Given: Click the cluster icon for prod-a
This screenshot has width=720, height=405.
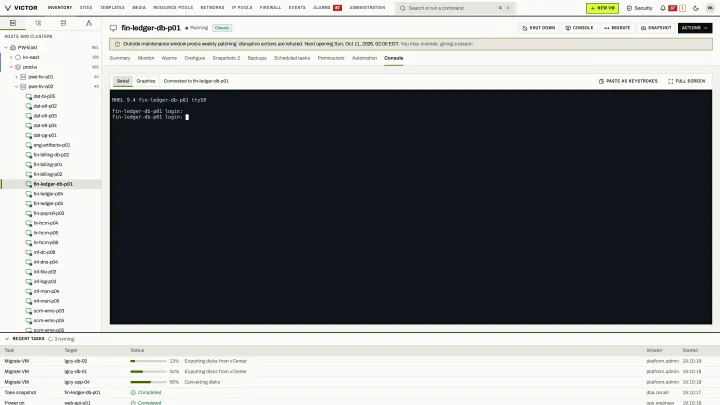Looking at the screenshot, I should 18,67.
